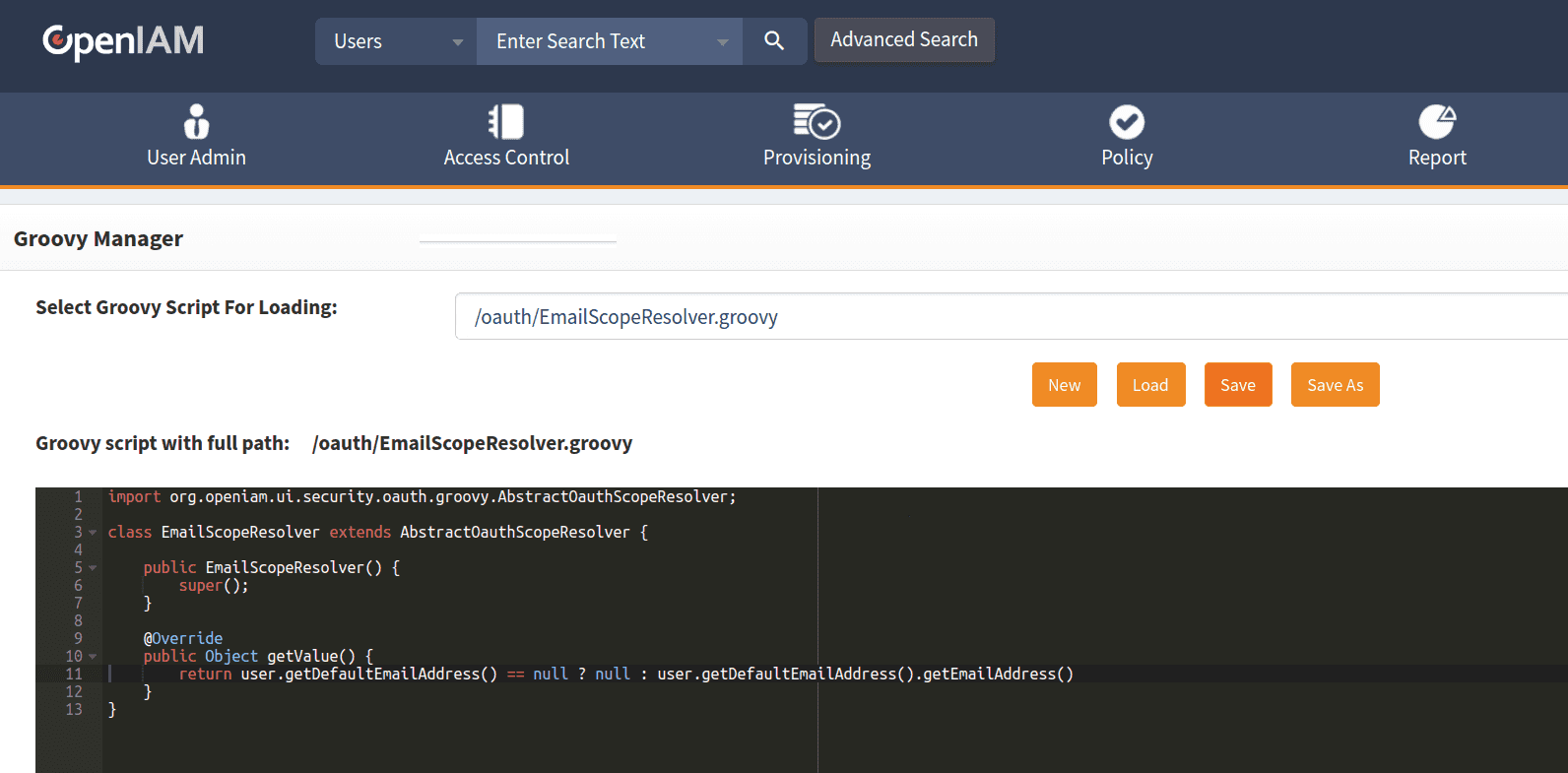Click the magnifying glass search icon
Viewport: 1568px width, 773px height.
tap(774, 41)
